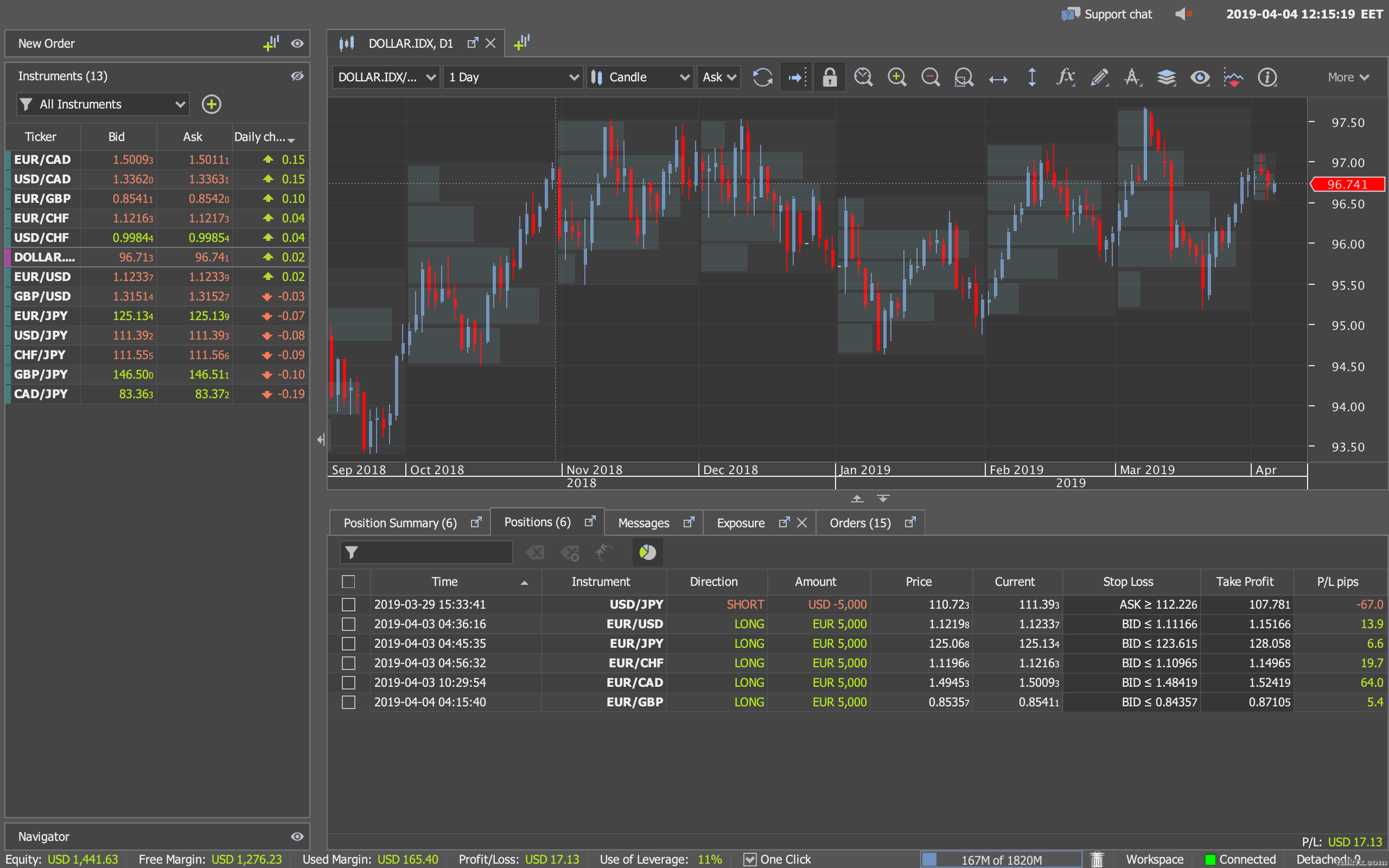Open the 1 Day period dropdown

513,77
